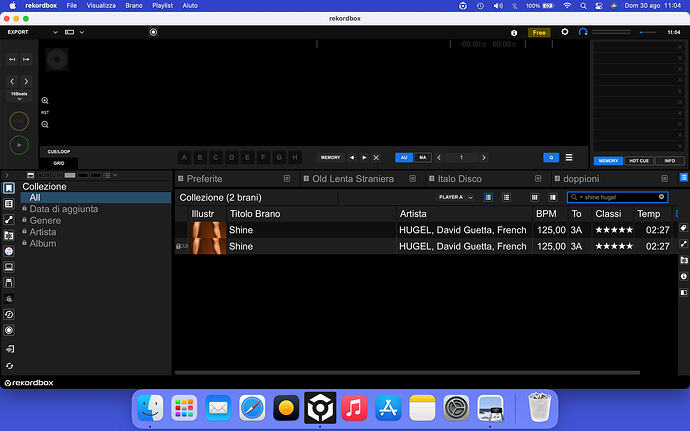
Task: Click the cloud sync refresh icon
Action: tap(9, 366)
